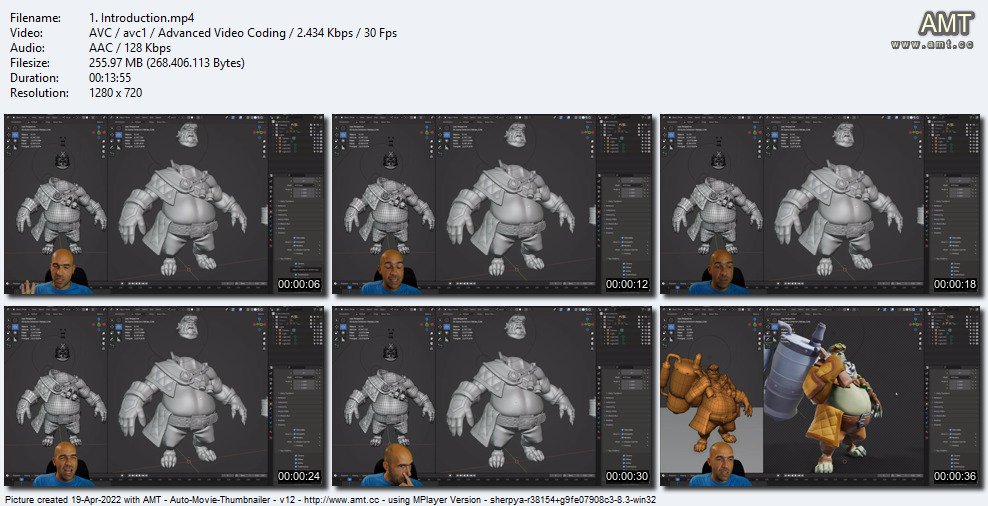This screenshot has width=988, height=506.
Task: Click the 'Filename:' label
Action: tap(35, 18)
